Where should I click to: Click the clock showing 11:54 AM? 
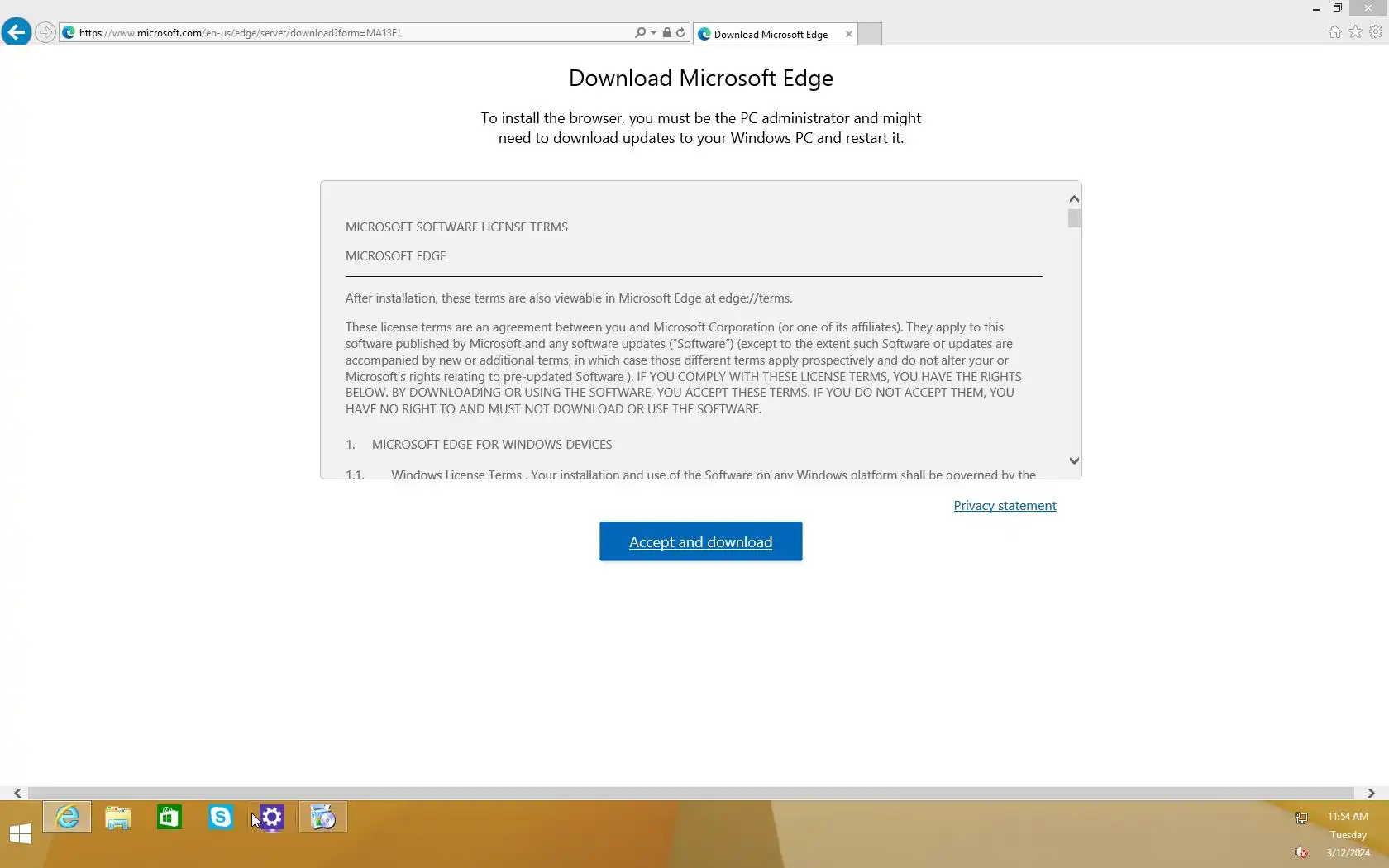(1348, 817)
